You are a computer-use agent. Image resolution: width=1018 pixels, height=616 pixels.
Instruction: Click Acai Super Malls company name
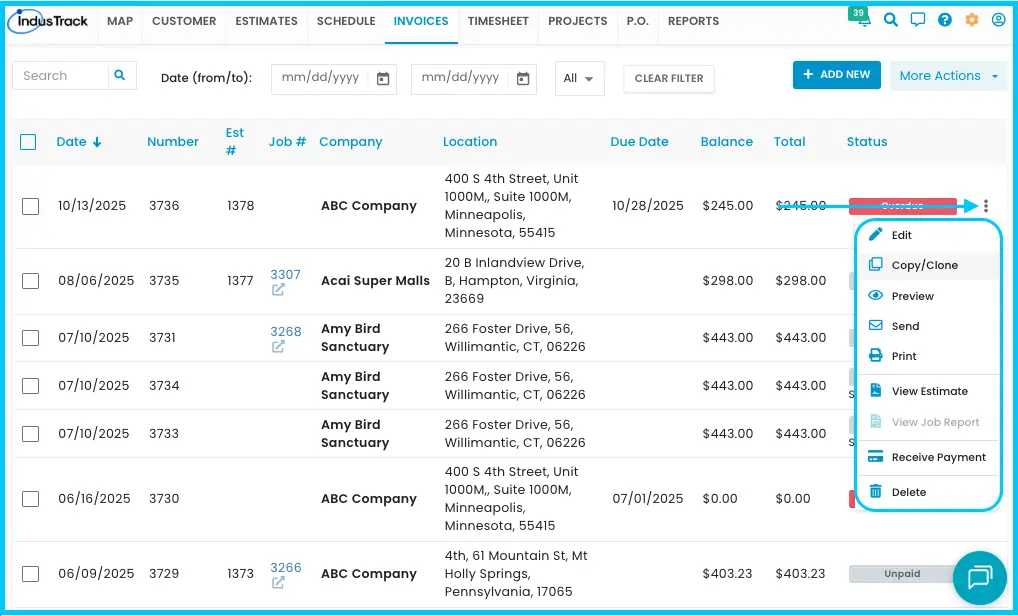click(x=375, y=280)
